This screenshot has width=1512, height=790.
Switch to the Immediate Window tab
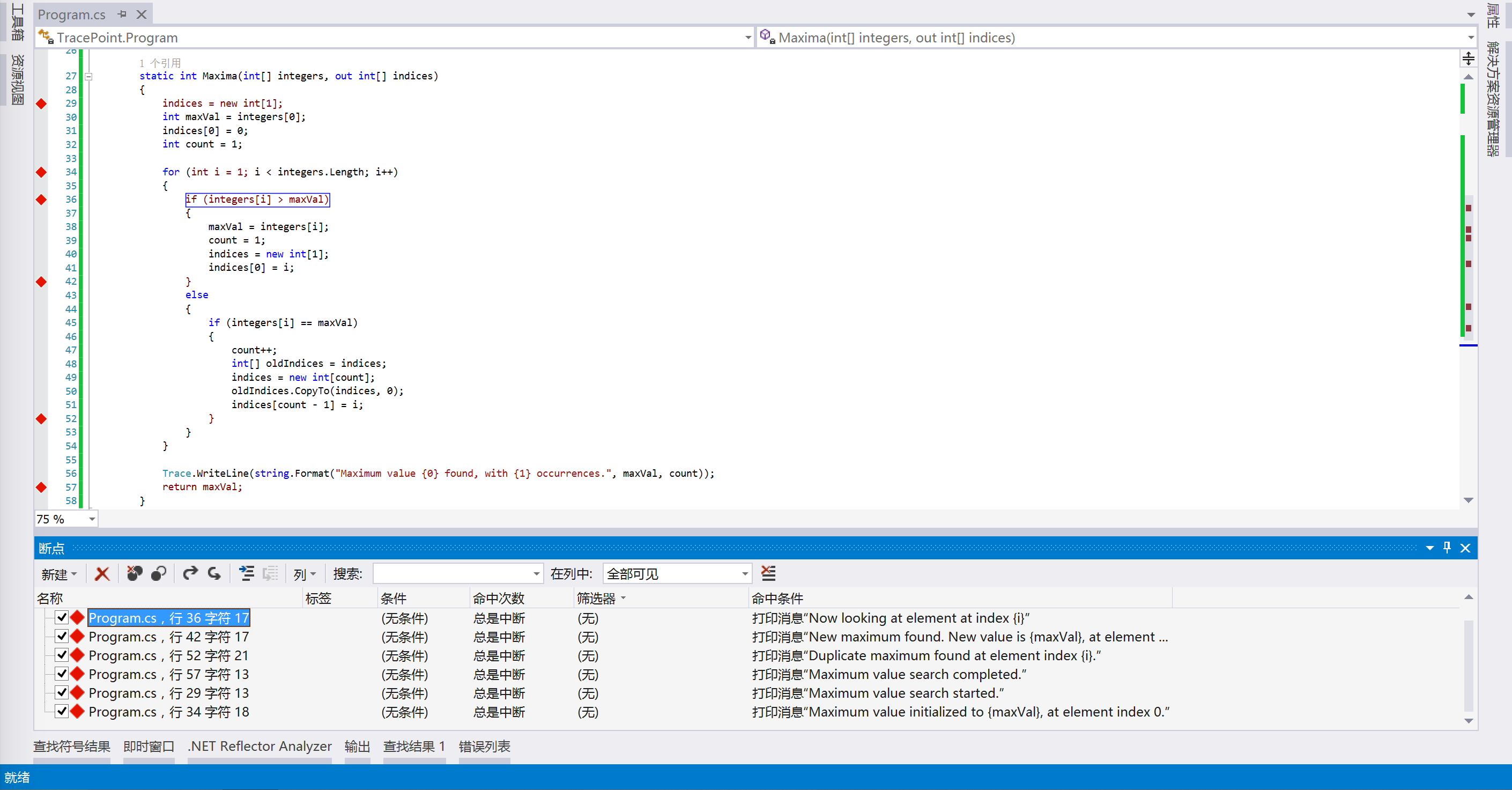149,746
